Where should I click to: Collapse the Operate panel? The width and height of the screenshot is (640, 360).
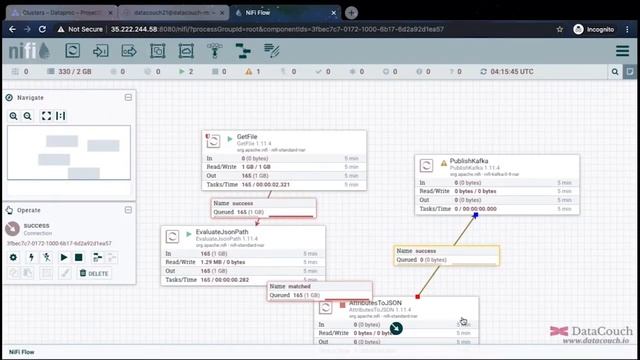128,210
